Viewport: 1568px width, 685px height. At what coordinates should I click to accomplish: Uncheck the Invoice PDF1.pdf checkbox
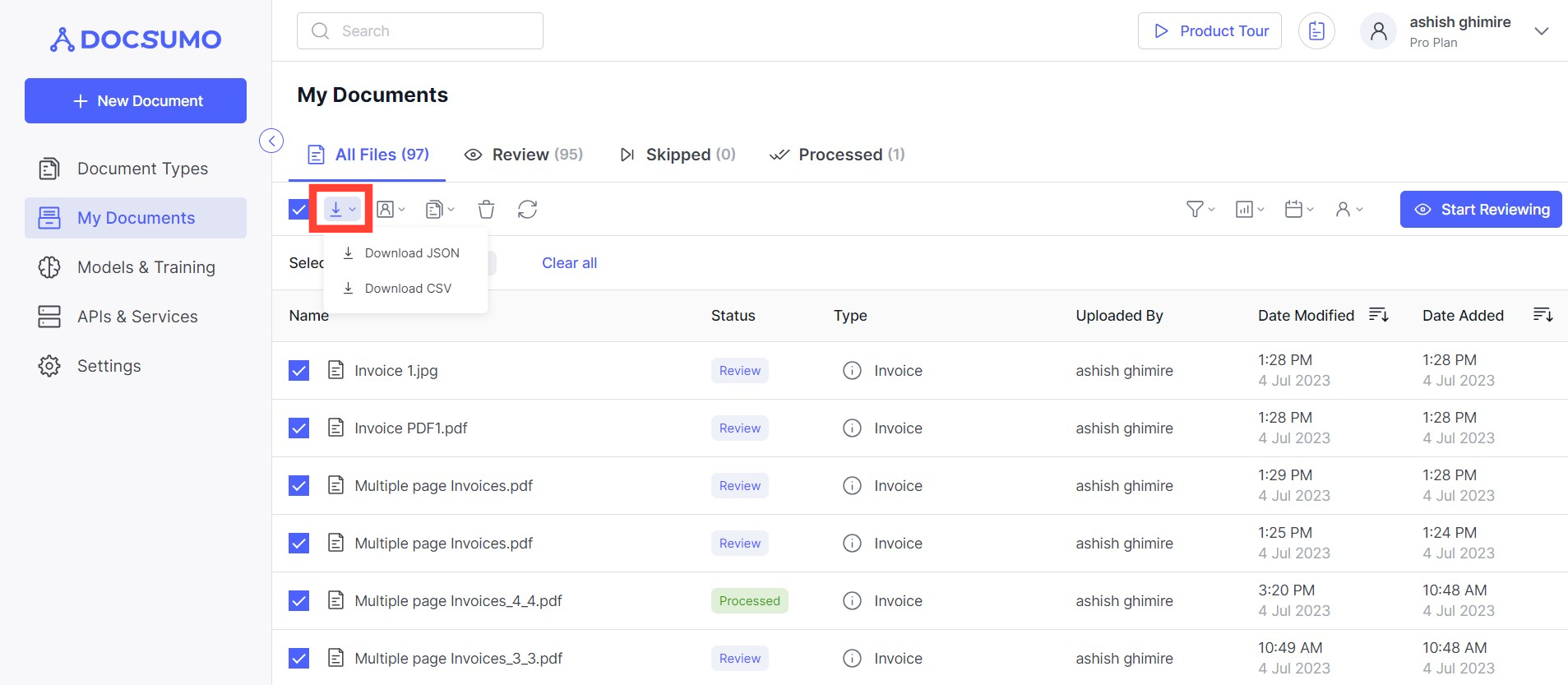(x=298, y=428)
